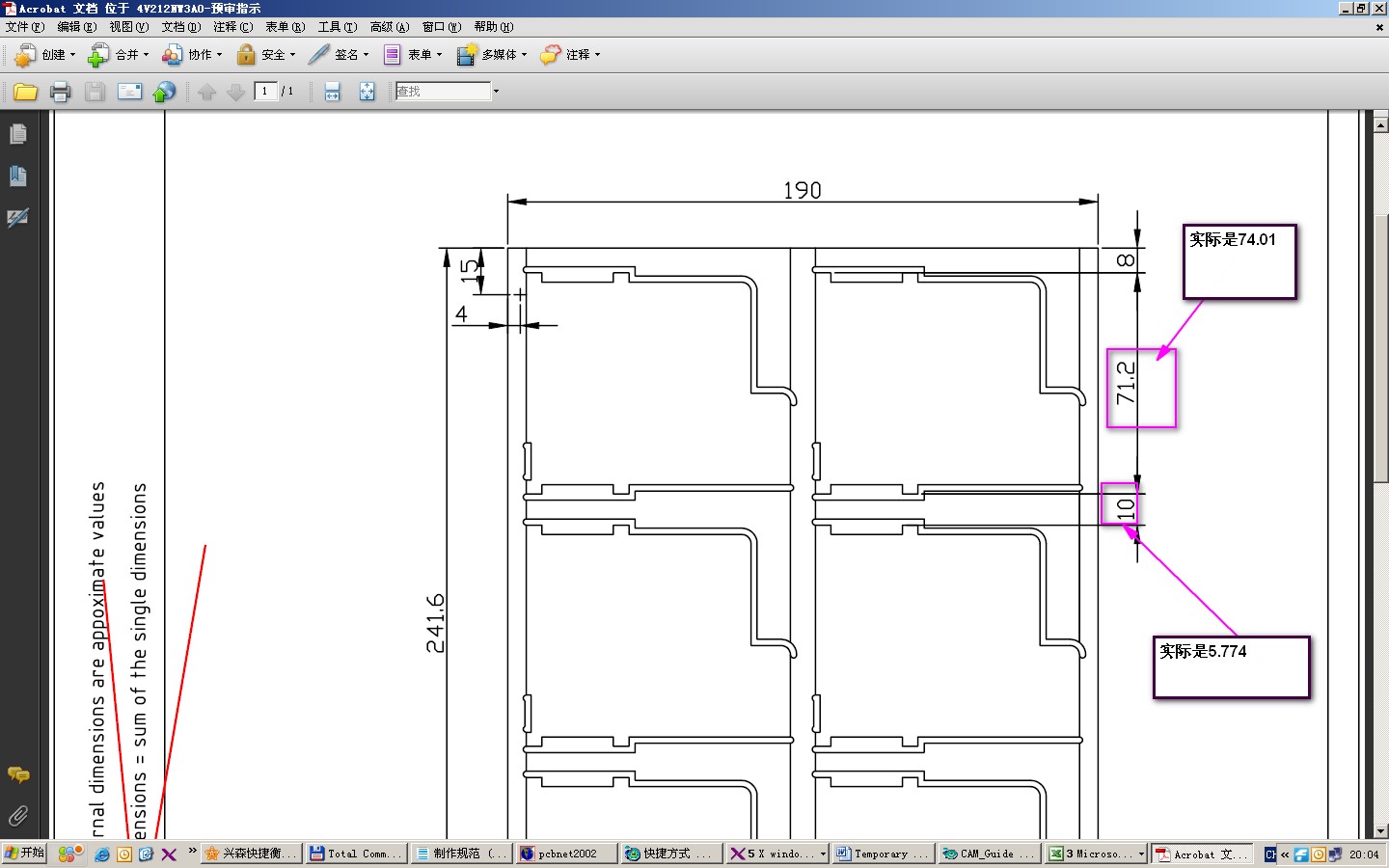Image resolution: width=1389 pixels, height=868 pixels.
Task: Open the Signatures panel in the sidebar
Action: [x=18, y=218]
